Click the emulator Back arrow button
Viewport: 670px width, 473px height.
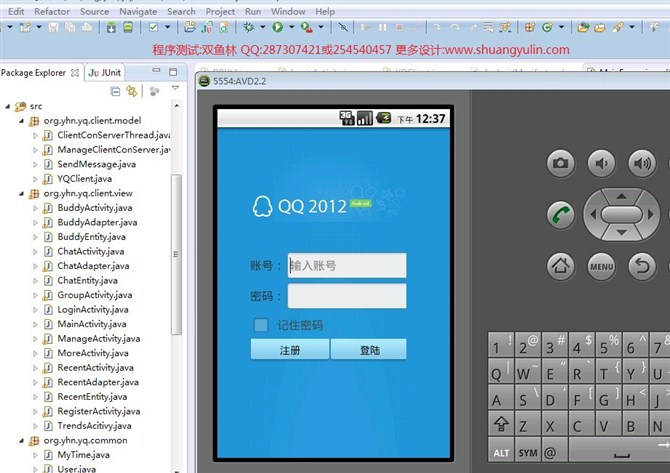point(642,266)
